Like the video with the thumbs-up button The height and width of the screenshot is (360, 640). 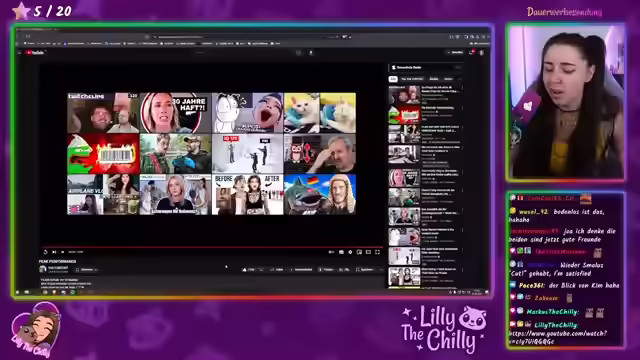pos(249,270)
